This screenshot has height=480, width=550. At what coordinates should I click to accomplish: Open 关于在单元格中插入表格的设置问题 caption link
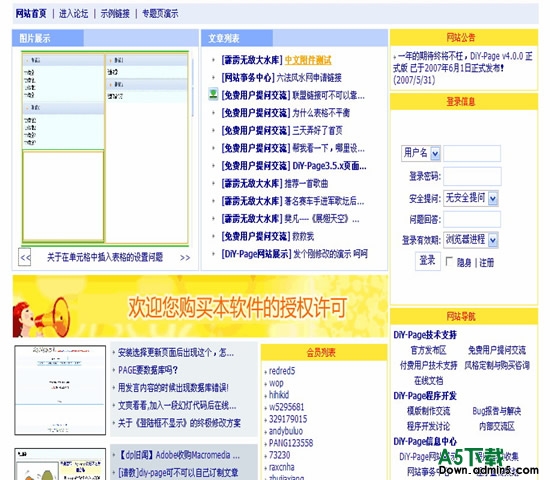(105, 258)
